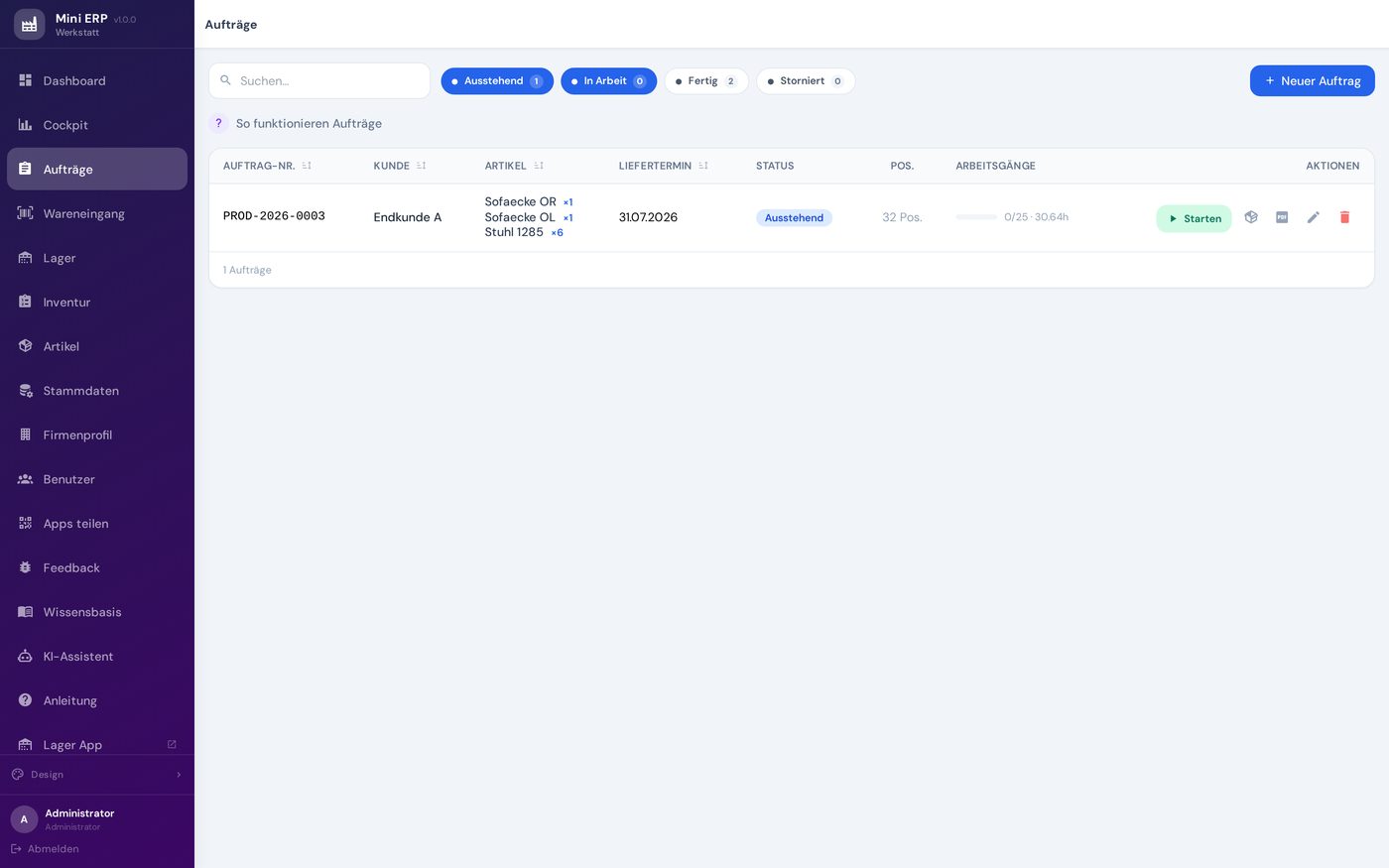Click the purple question mark help icon
This screenshot has height=868, width=1389.
[218, 123]
